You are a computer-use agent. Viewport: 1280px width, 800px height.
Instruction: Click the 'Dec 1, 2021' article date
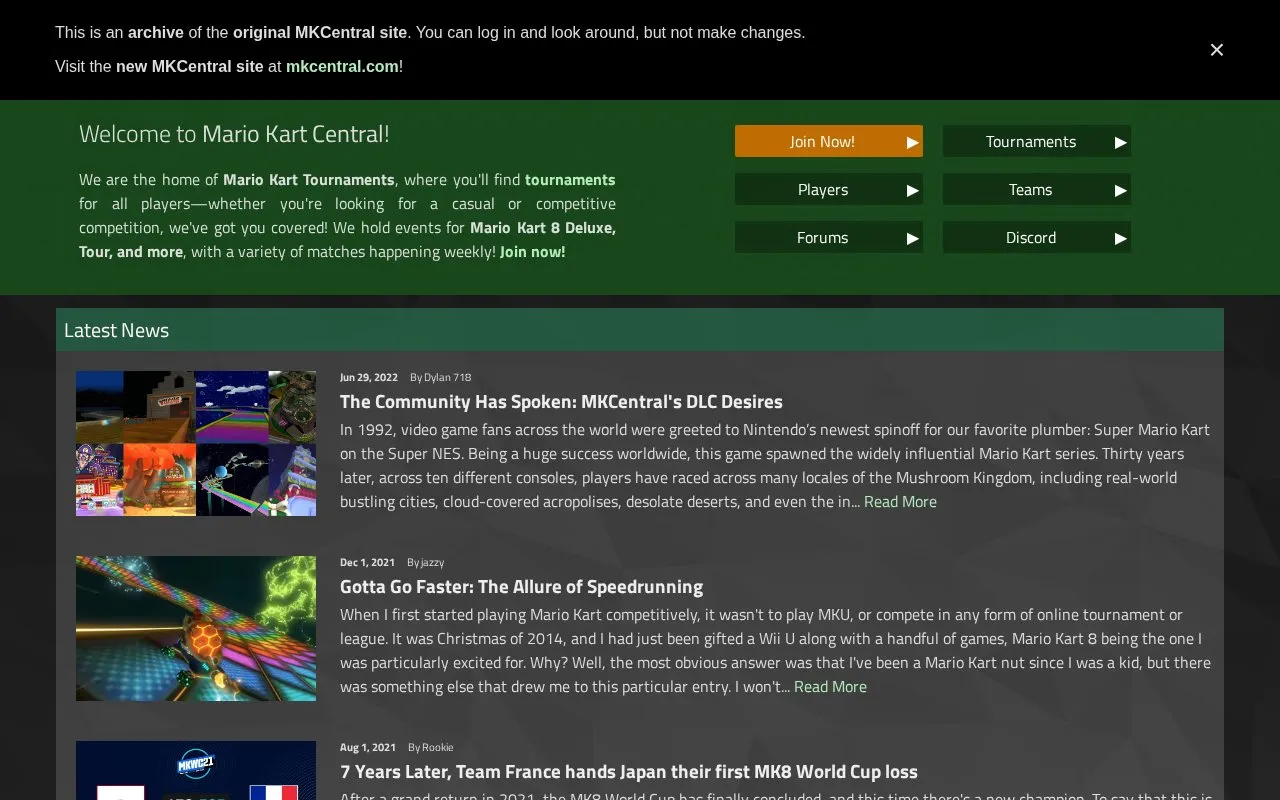pos(367,562)
